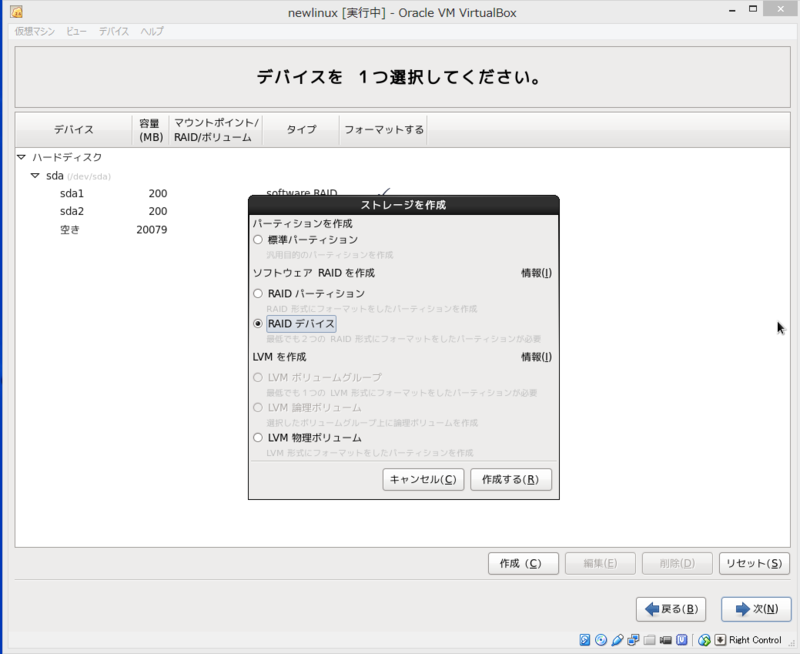Click the ストレージを作成 dialog title bar
Screen dimensions: 800x654
(404, 205)
